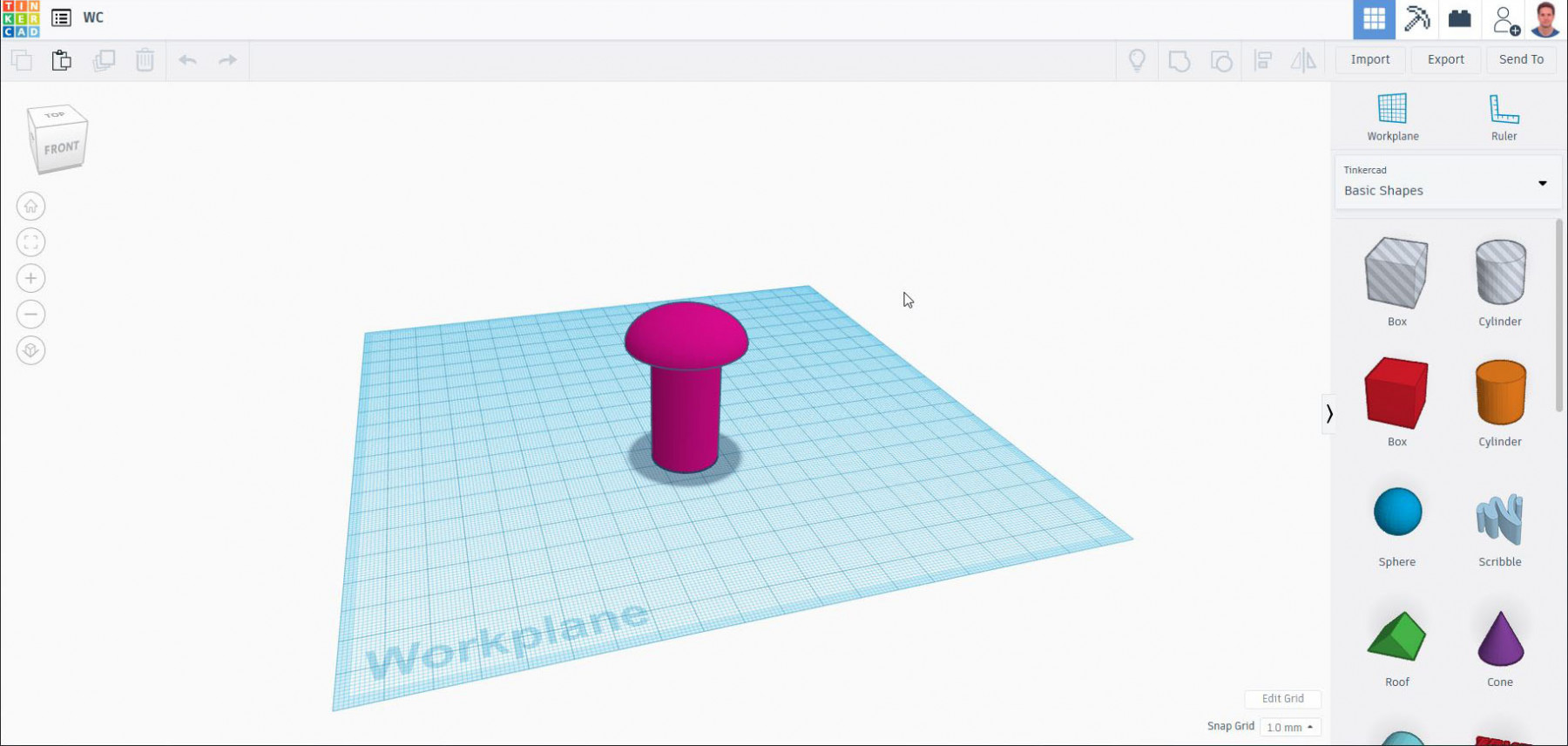Open the Blocks mode brick icon

pyautogui.click(x=1460, y=19)
